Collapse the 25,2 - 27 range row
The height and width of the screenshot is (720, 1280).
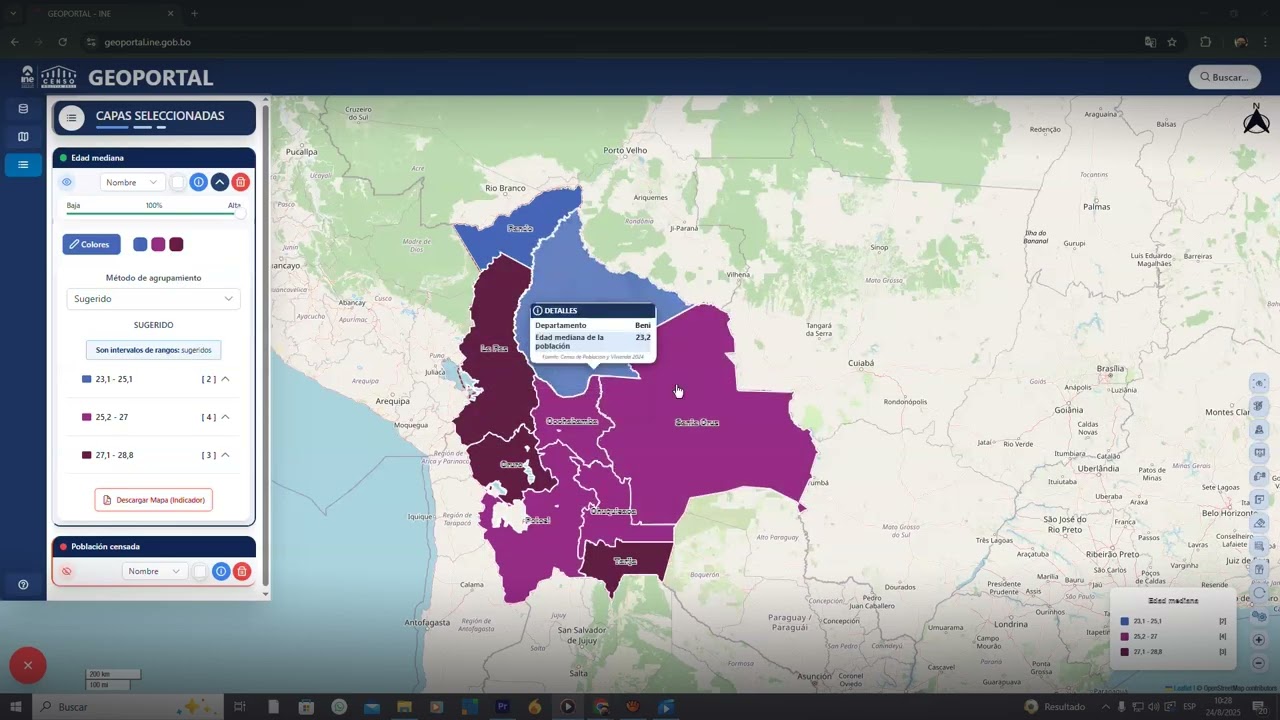point(225,417)
